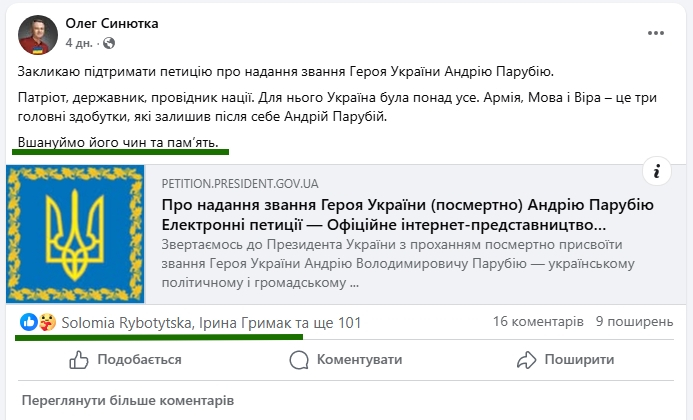The image size is (693, 420).
Task: Open the three-dot post options menu
Action: pyautogui.click(x=656, y=32)
